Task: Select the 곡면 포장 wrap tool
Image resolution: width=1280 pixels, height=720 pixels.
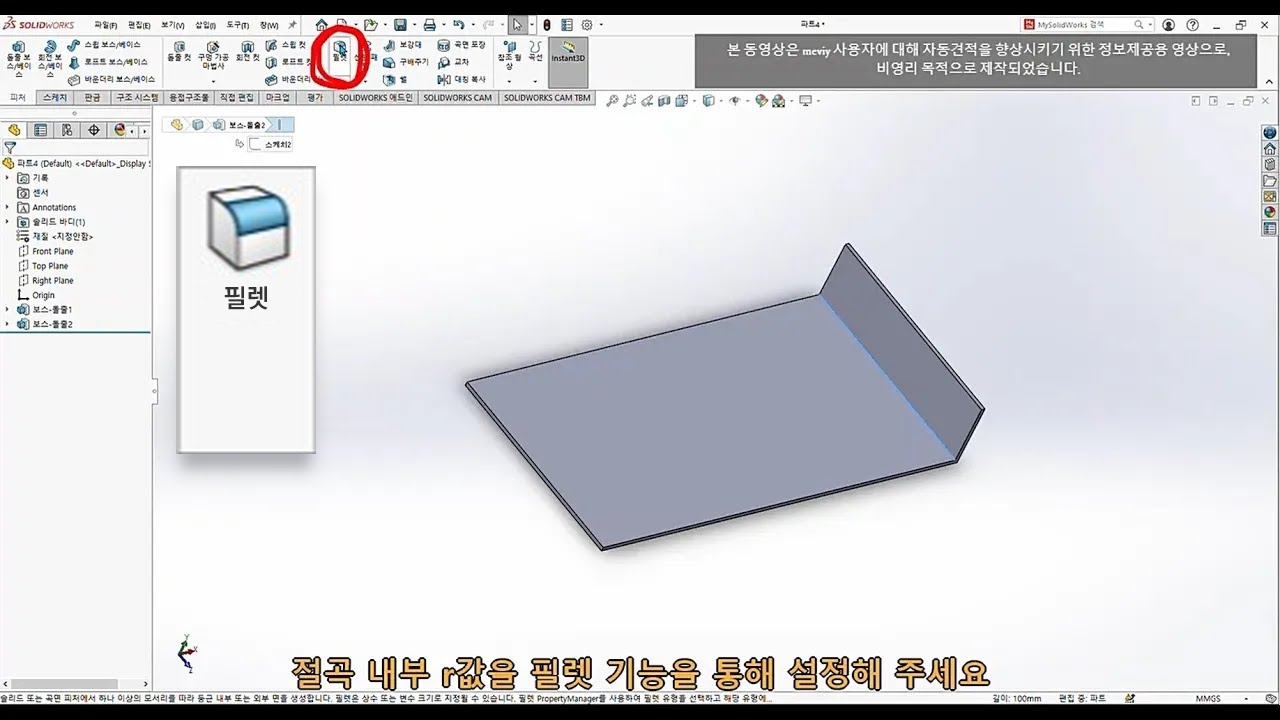Action: click(x=462, y=45)
